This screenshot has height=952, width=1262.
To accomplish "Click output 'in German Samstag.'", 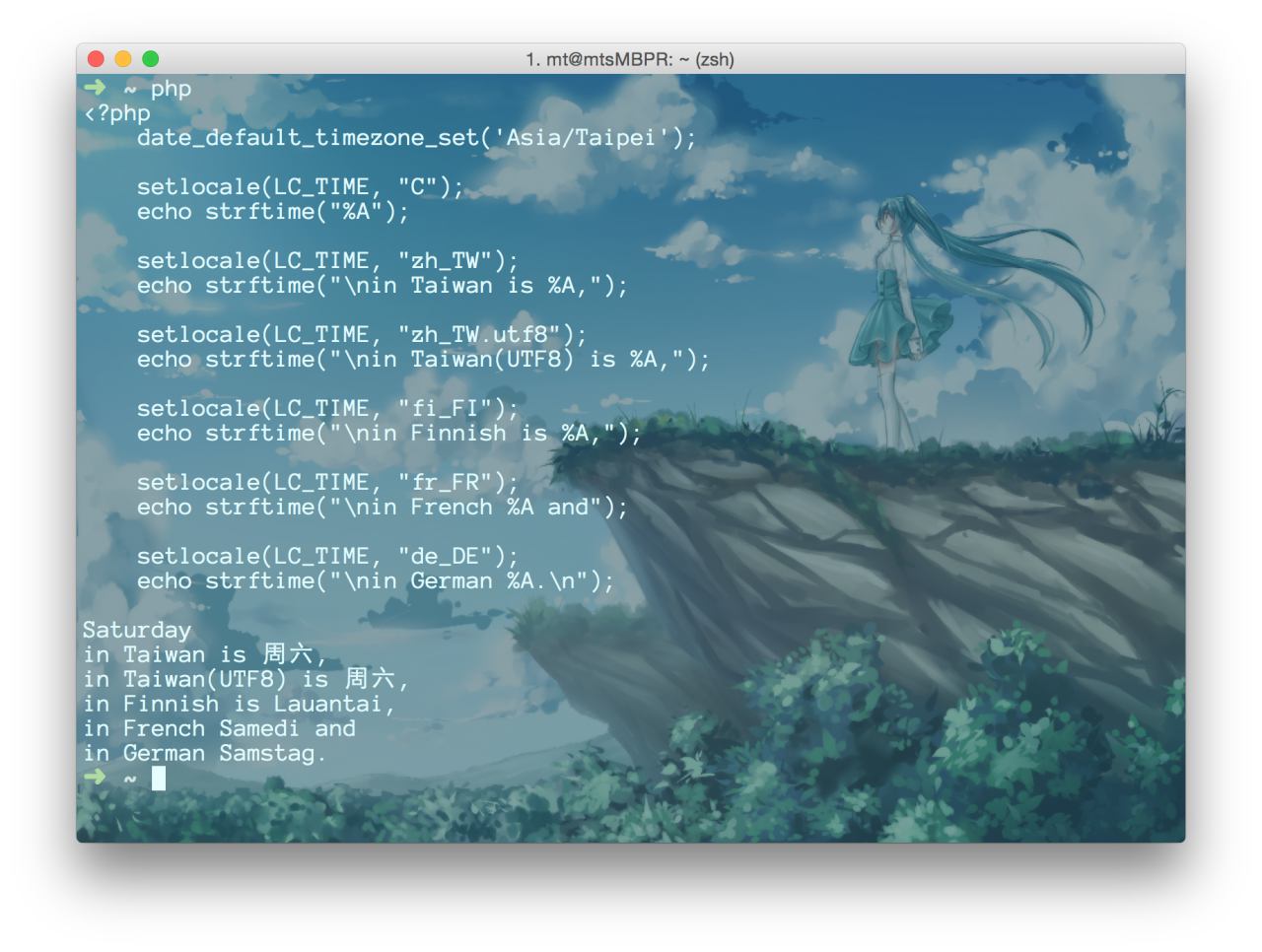I will point(204,754).
